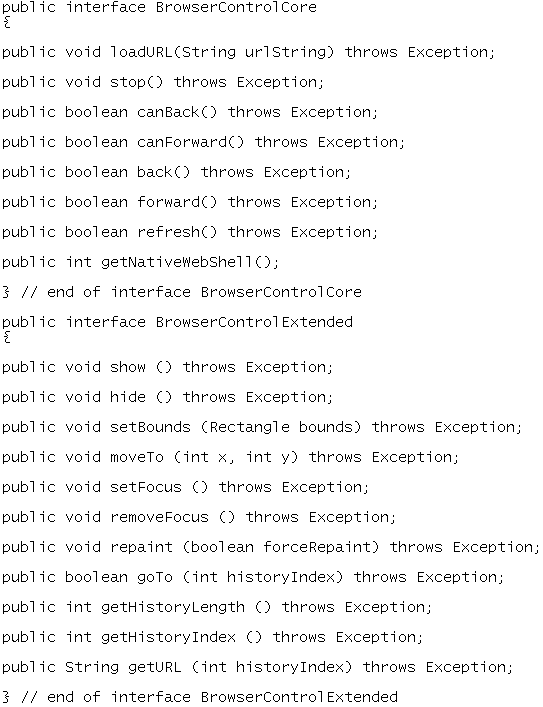Click the removeFocus () method declaration
Screen dimensions: 543x707
point(199,518)
